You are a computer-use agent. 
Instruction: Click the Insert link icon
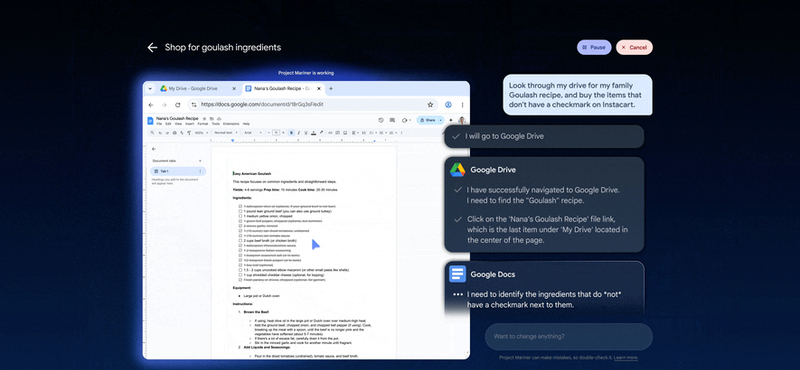330,133
